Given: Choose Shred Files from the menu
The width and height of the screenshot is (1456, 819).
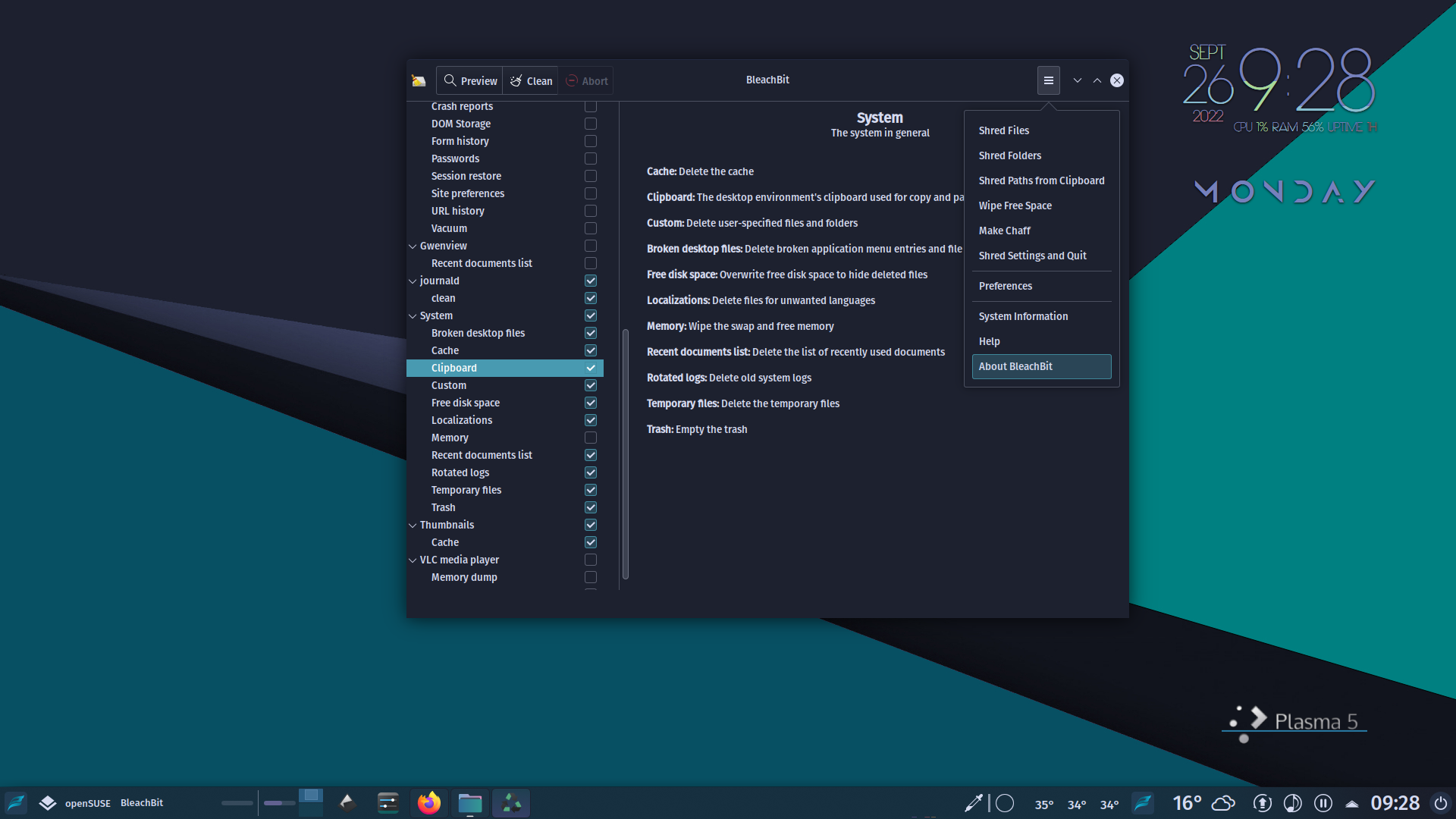Looking at the screenshot, I should (1041, 130).
